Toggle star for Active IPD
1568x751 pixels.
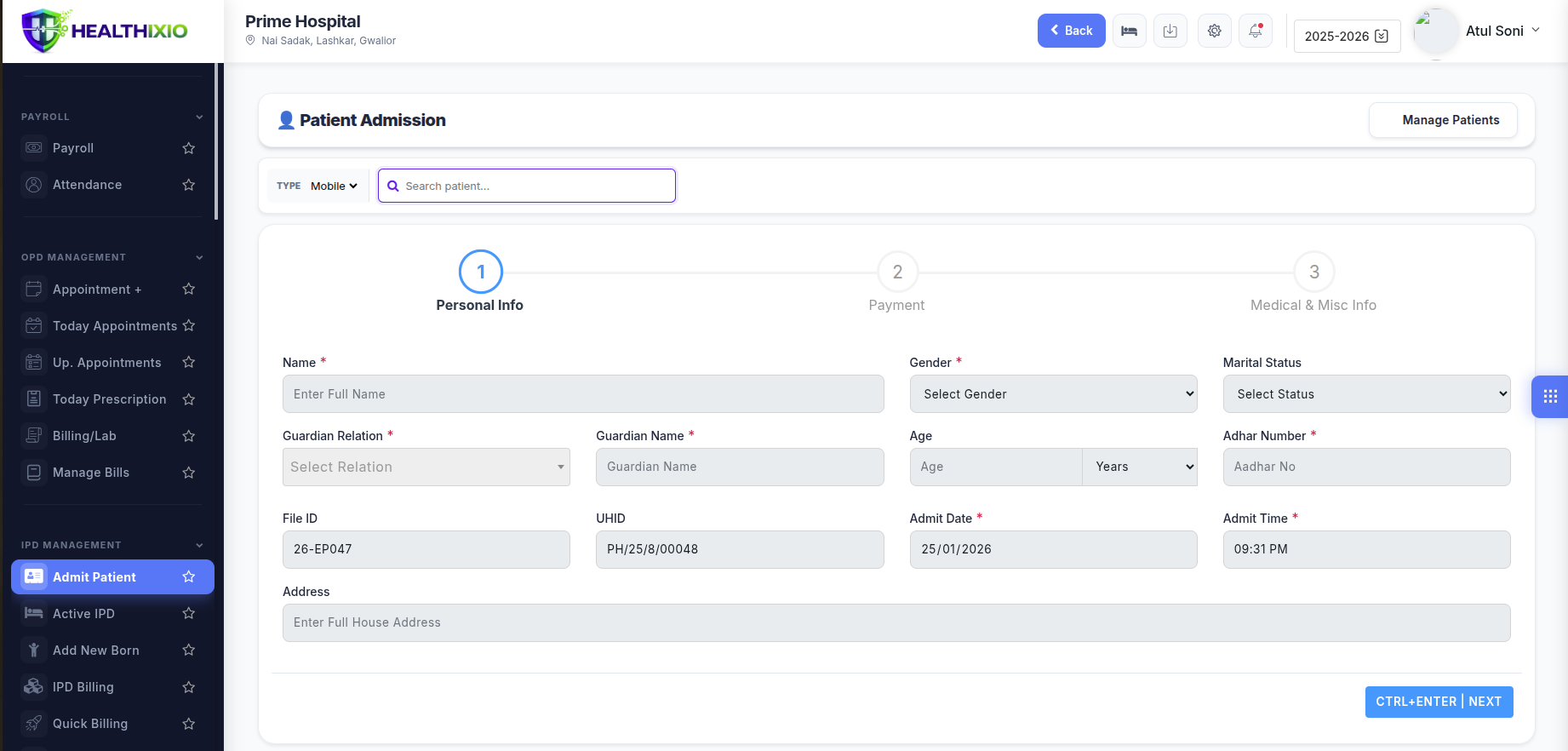click(x=189, y=614)
